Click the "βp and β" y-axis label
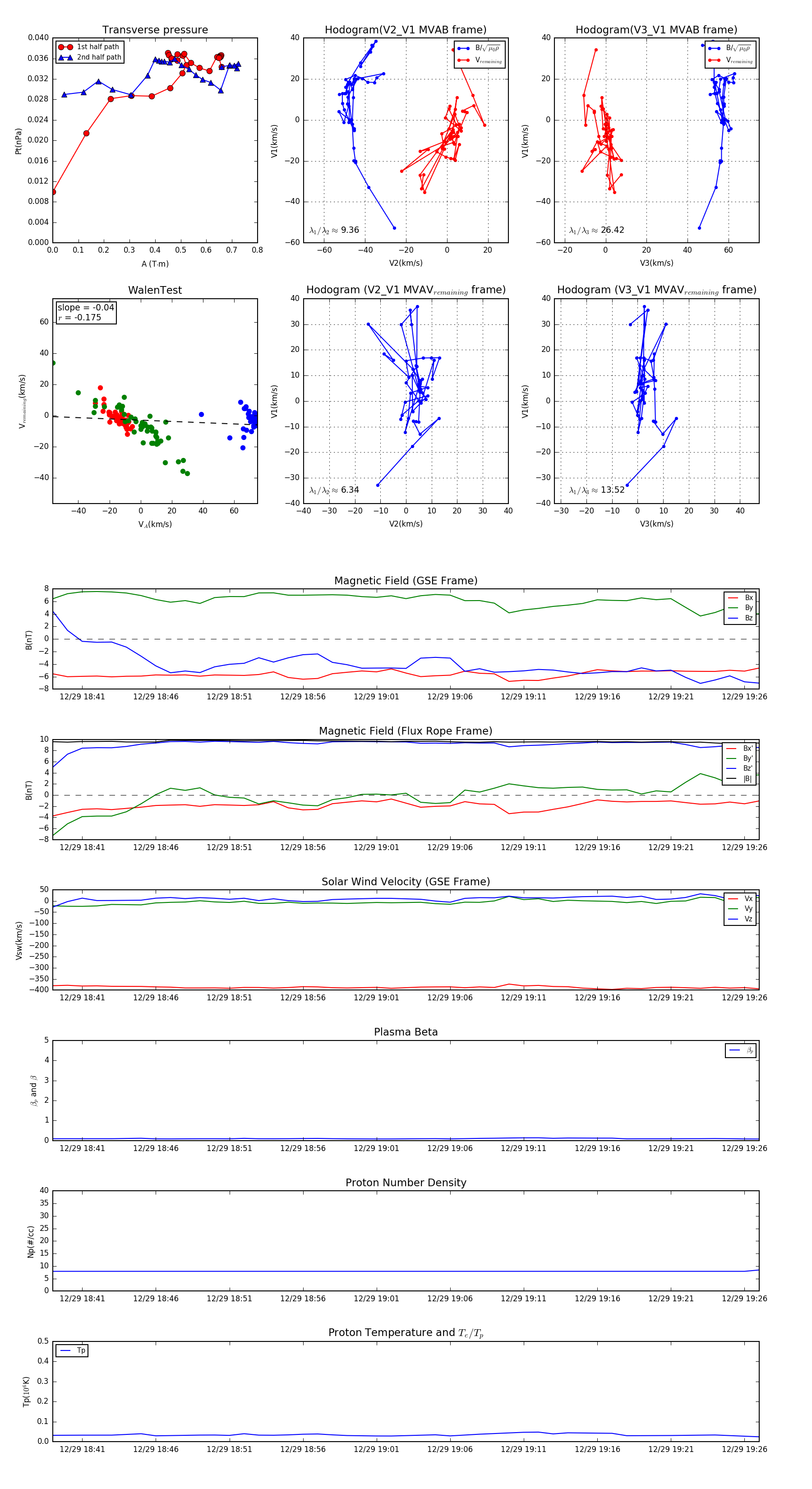The height and width of the screenshot is (1489, 812). tap(33, 1091)
